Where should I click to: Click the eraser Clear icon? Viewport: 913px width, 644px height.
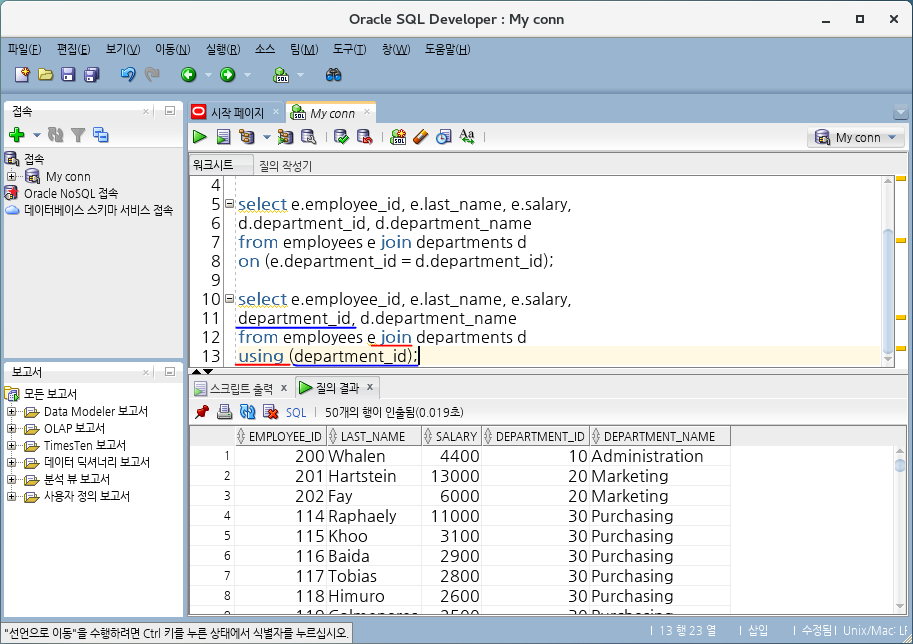420,137
